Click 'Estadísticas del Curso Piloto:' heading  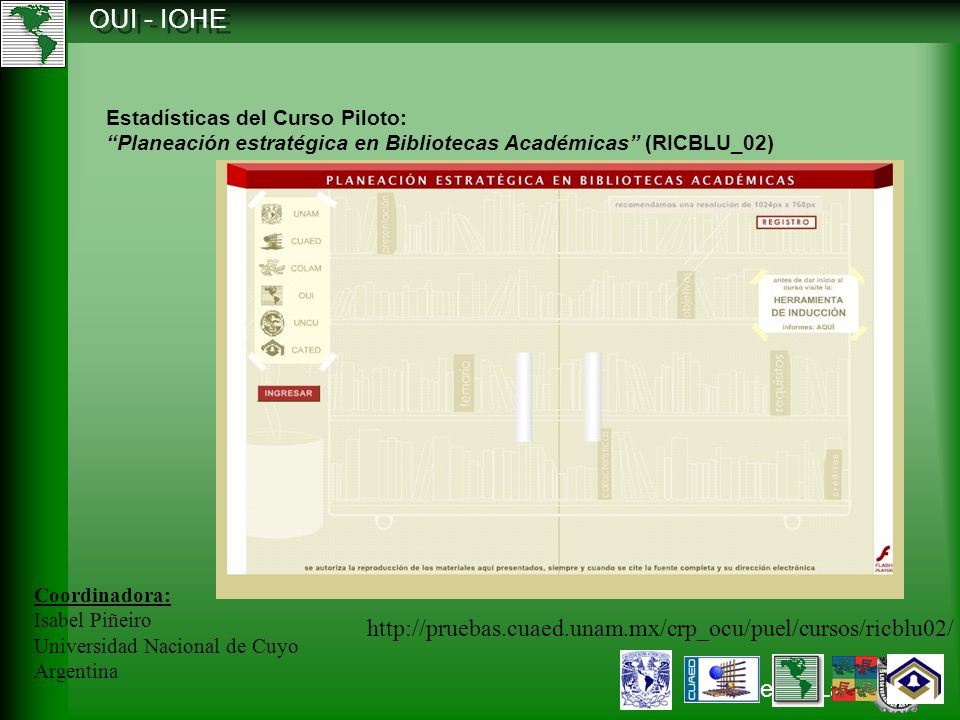tap(256, 118)
